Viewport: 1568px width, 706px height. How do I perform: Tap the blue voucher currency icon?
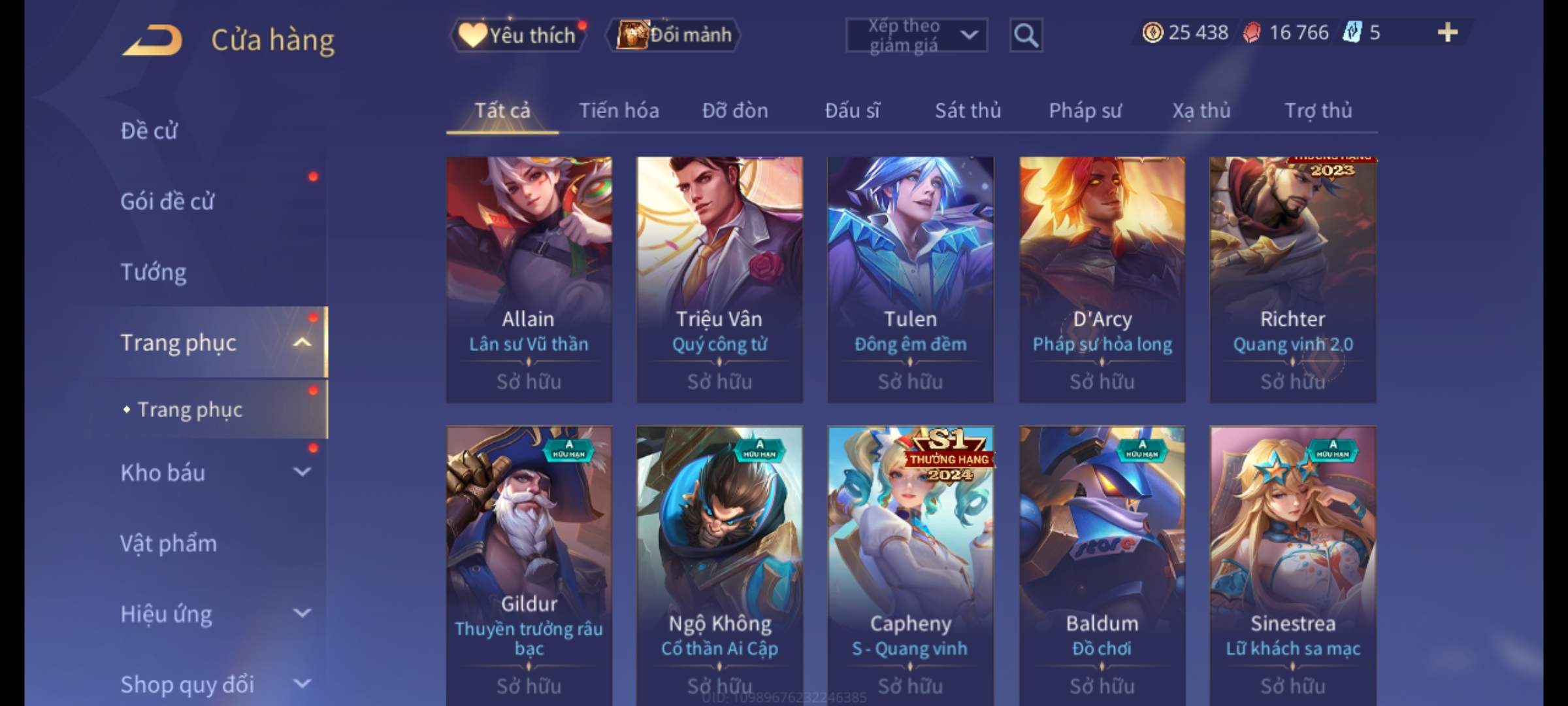(x=1352, y=32)
